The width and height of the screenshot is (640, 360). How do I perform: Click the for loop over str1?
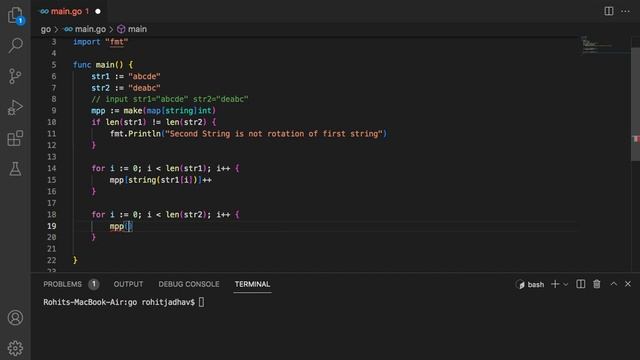pyautogui.click(x=165, y=168)
